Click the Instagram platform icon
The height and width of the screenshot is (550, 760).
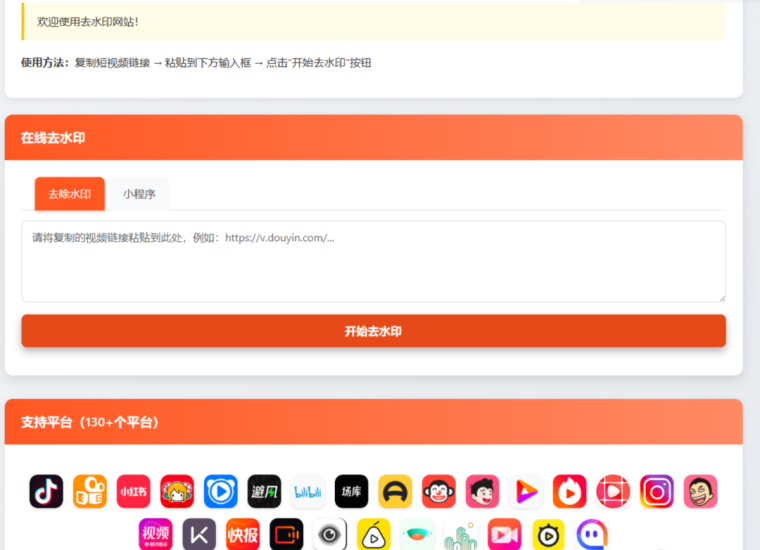657,491
